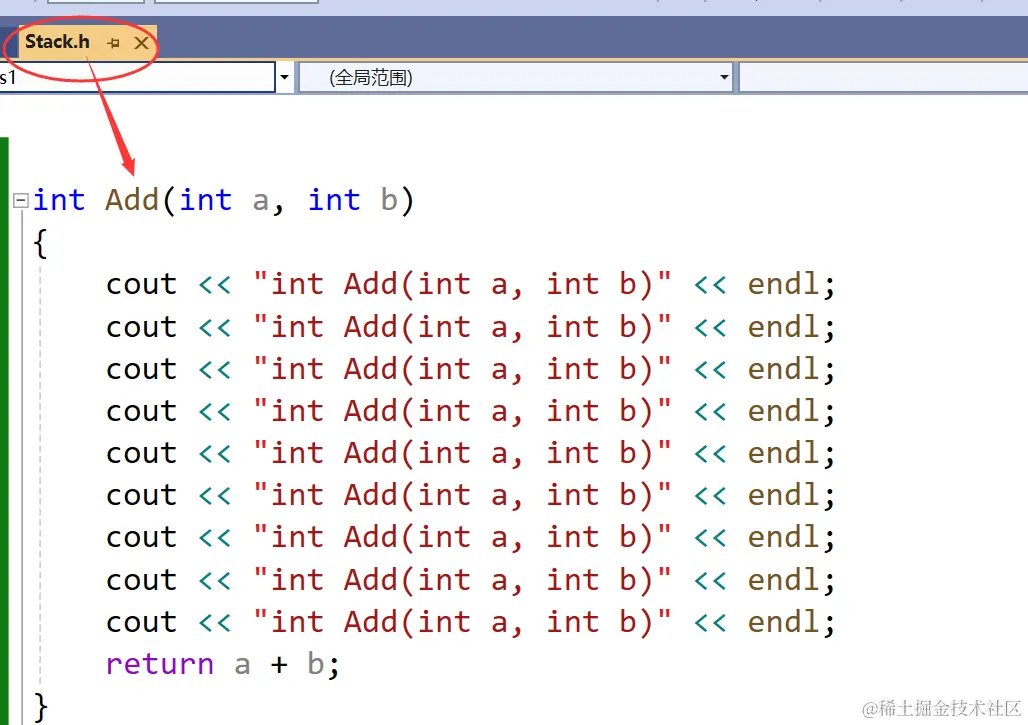Image resolution: width=1028 pixels, height=725 pixels.
Task: Click the return keyword
Action: tap(160, 664)
